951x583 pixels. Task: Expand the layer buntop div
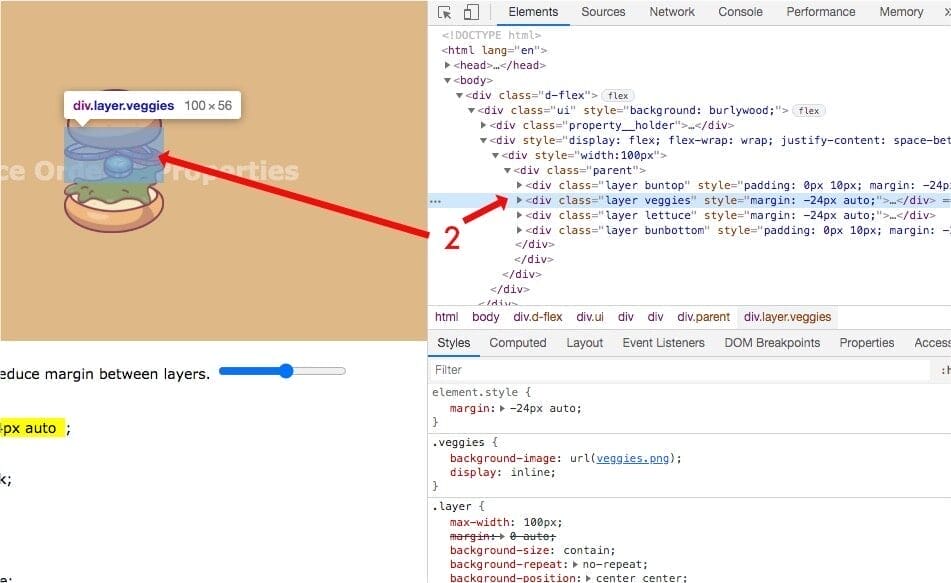pyautogui.click(x=519, y=185)
